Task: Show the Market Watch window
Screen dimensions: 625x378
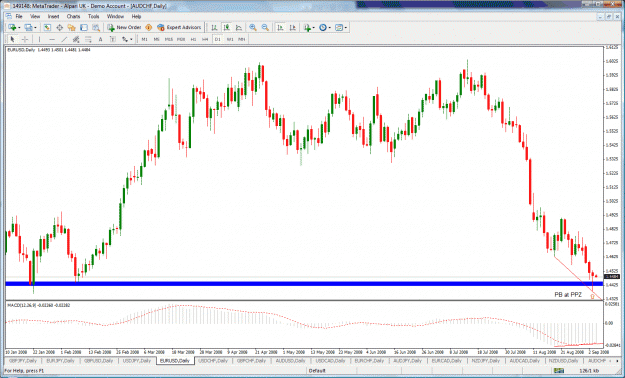Action: (47, 28)
